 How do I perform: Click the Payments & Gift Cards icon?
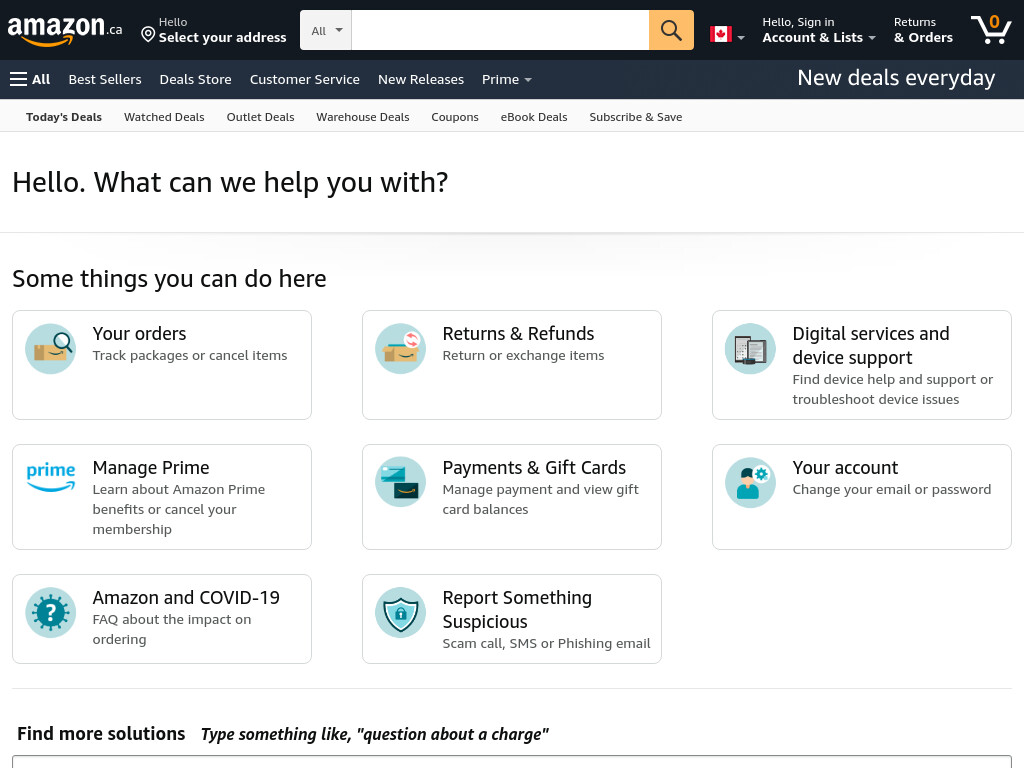click(401, 482)
